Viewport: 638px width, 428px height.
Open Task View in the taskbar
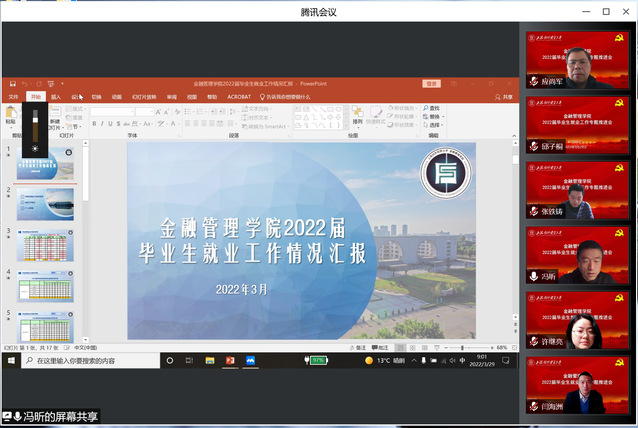pyautogui.click(x=190, y=360)
